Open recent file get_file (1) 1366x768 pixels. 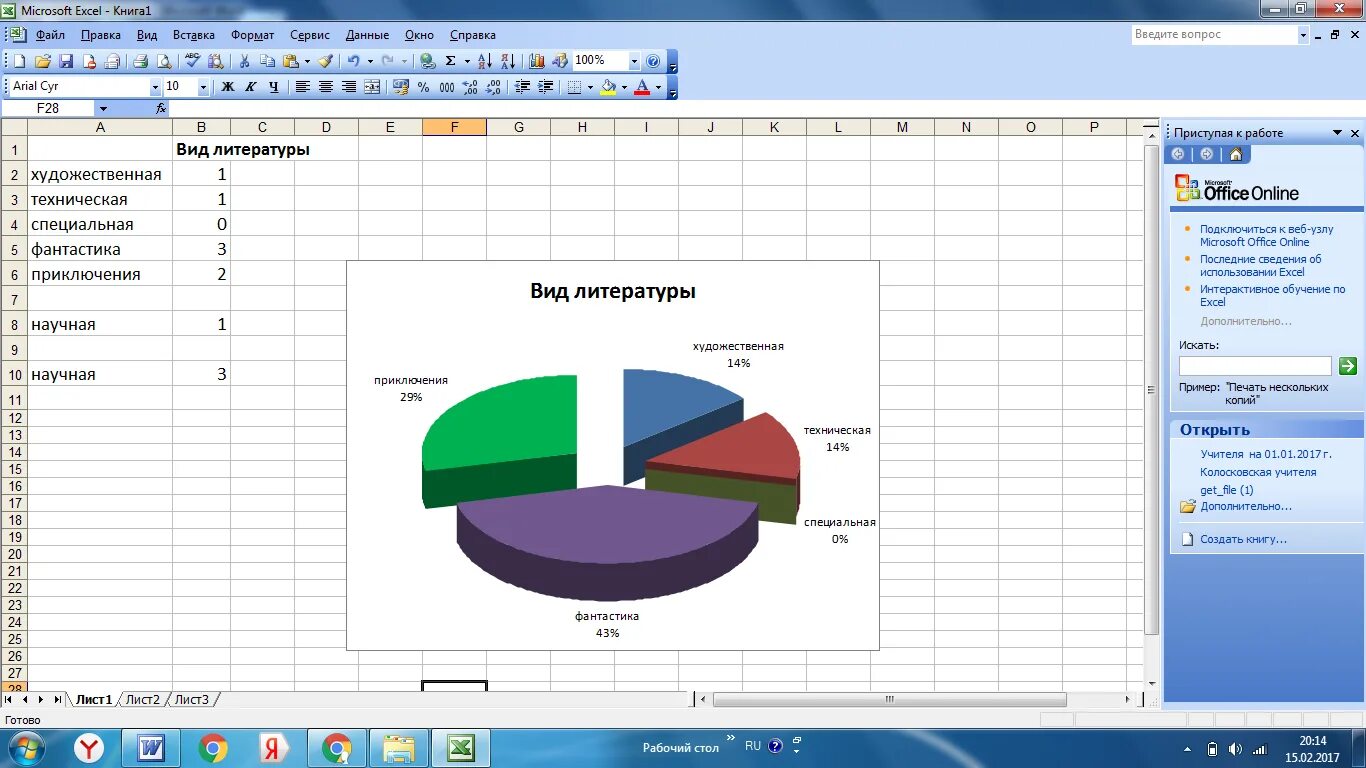coord(1227,490)
